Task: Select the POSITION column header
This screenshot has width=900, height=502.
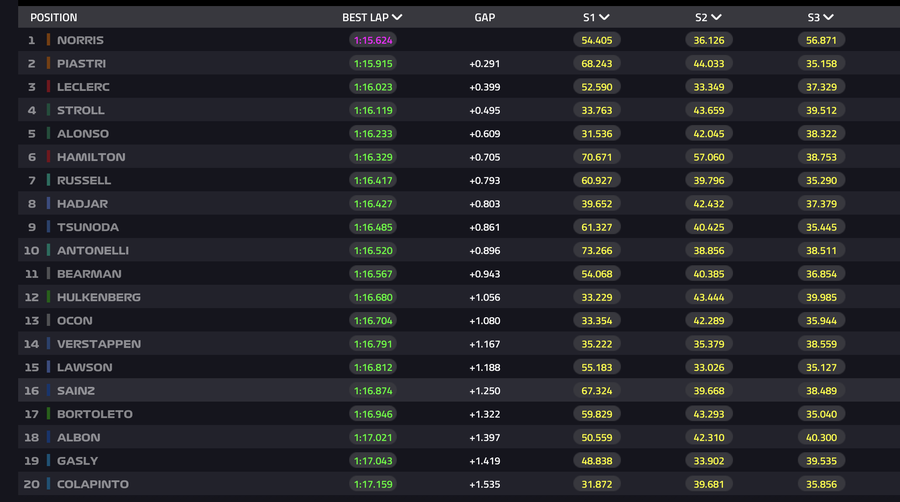Action: point(53,17)
